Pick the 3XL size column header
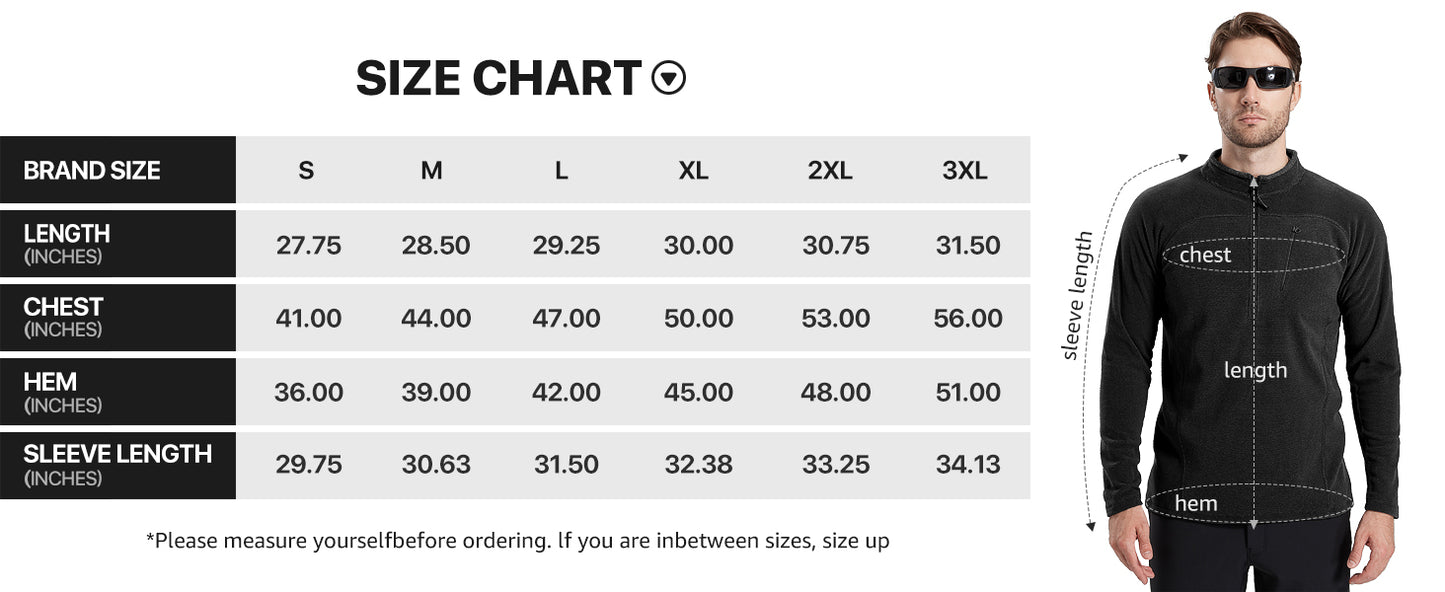The height and width of the screenshot is (592, 1445). pyautogui.click(x=965, y=171)
